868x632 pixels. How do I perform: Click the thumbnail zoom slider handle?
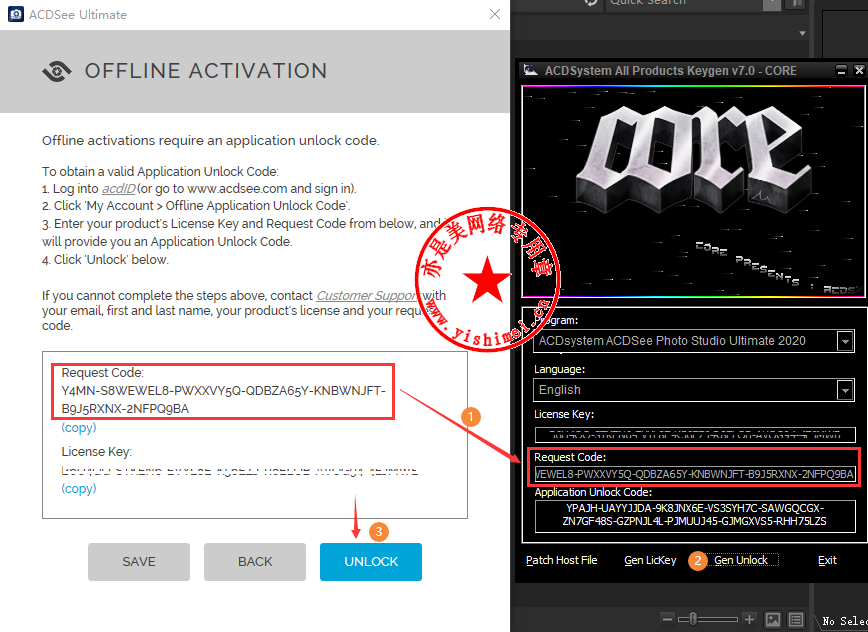[693, 619]
